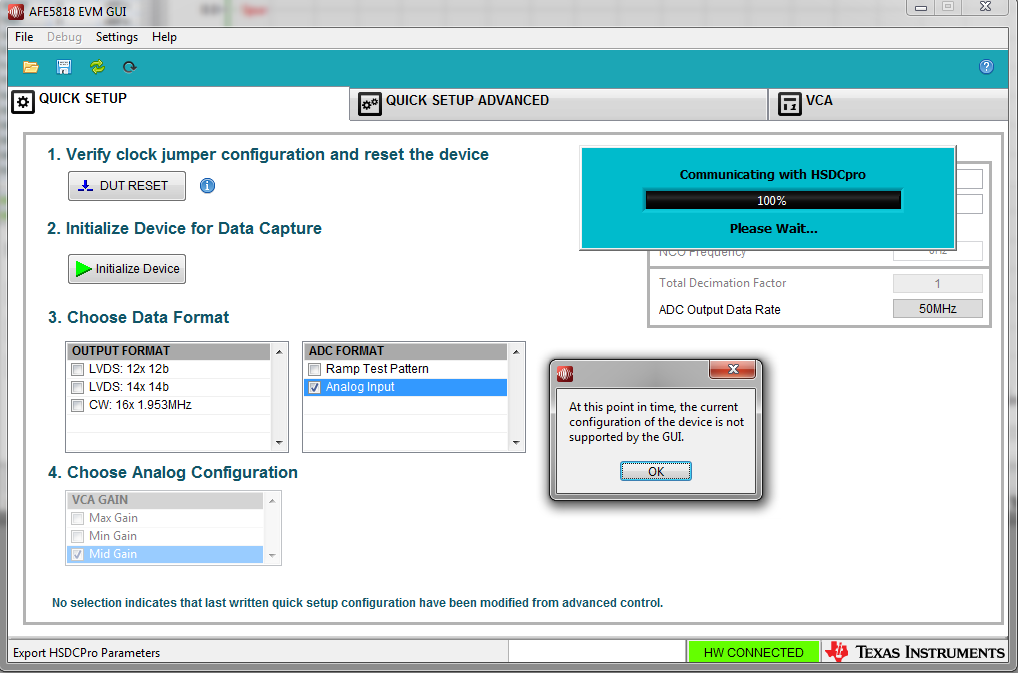Viewport: 1018px width, 673px height.
Task: Click the ADC FORMAT list header
Action: [x=406, y=351]
